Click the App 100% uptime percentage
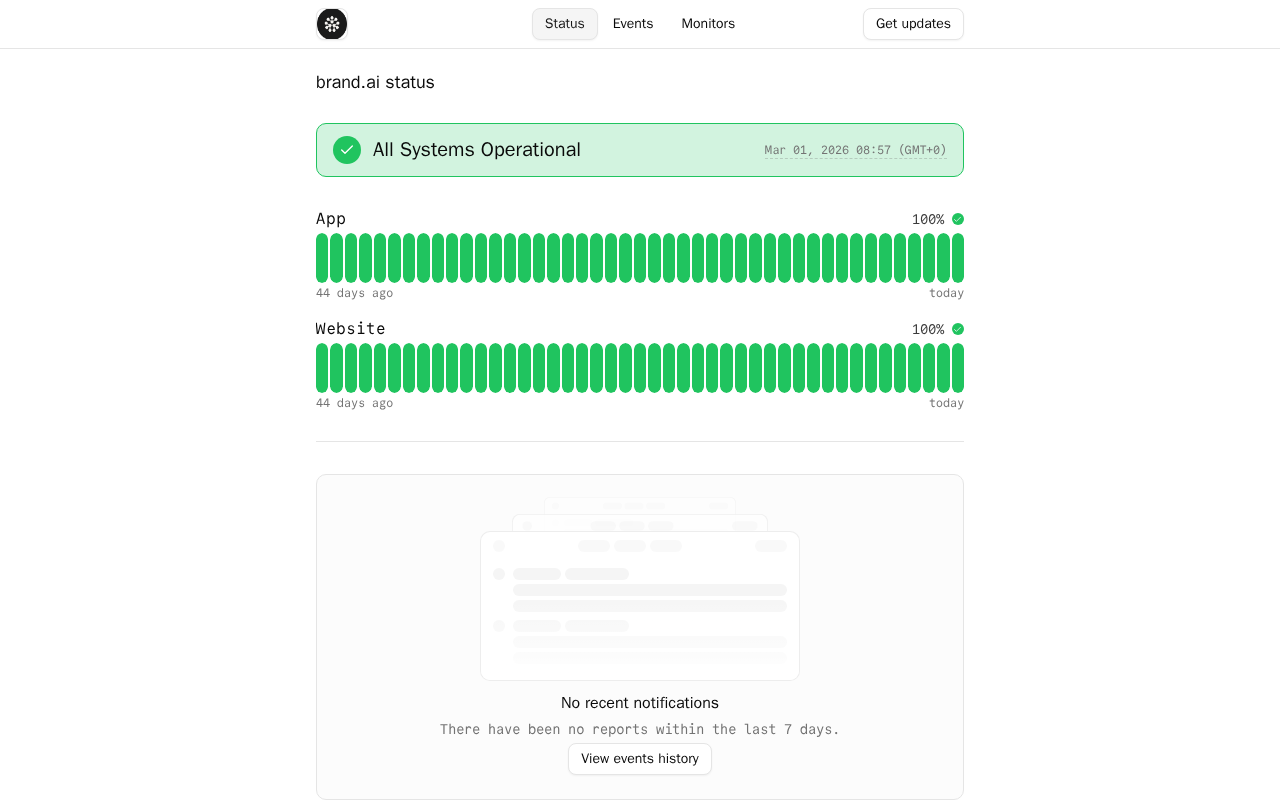Image resolution: width=1280 pixels, height=800 pixels. 928,219
